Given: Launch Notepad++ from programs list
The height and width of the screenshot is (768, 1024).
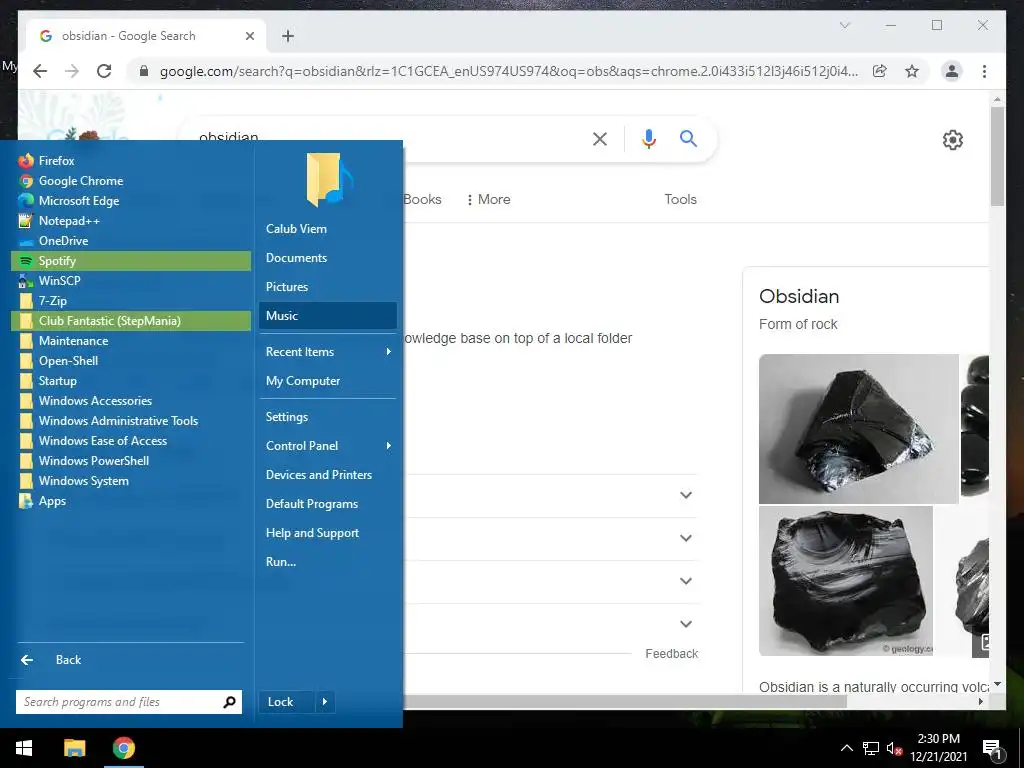Looking at the screenshot, I should (131, 221).
